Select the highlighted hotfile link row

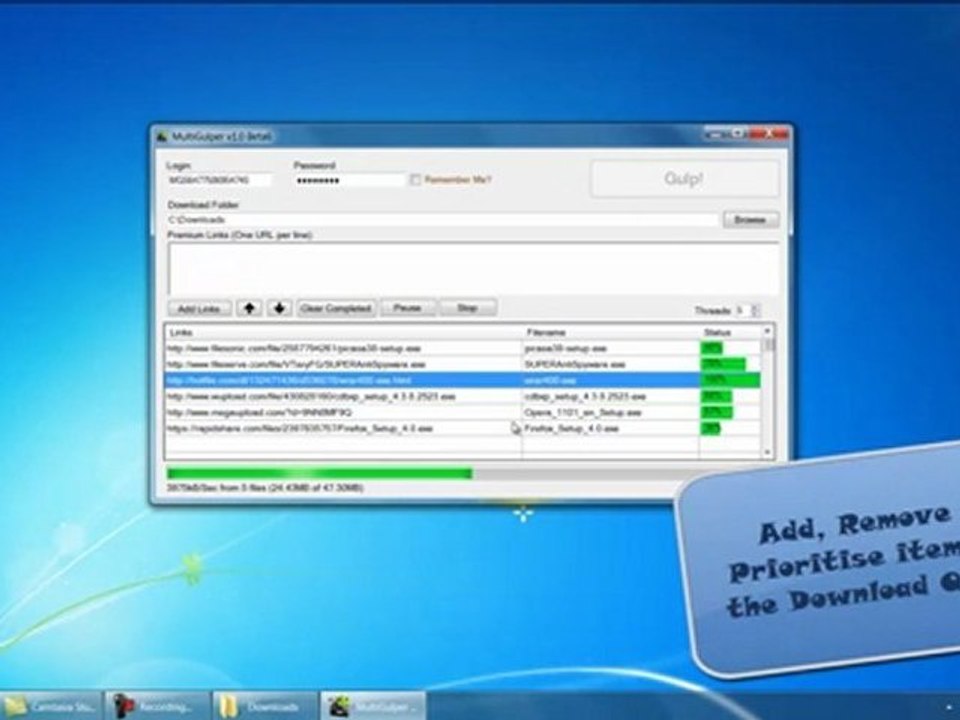pos(463,380)
